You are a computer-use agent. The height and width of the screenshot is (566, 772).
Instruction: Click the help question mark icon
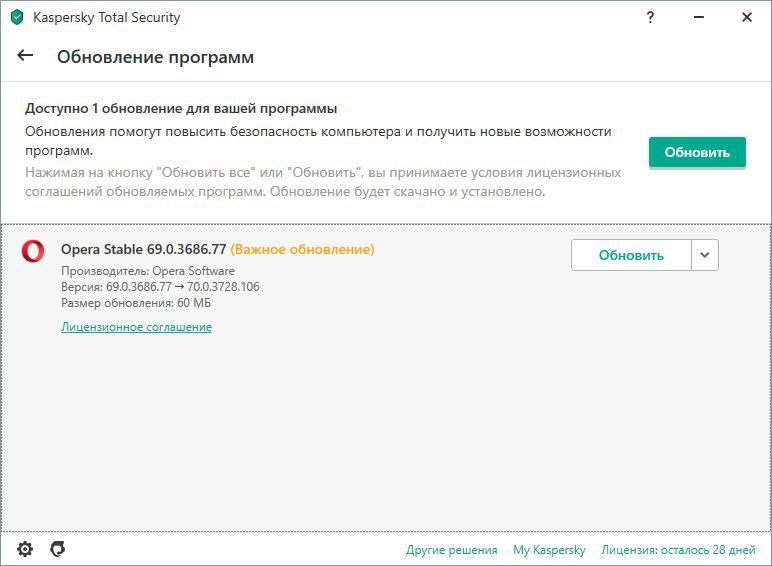point(650,17)
